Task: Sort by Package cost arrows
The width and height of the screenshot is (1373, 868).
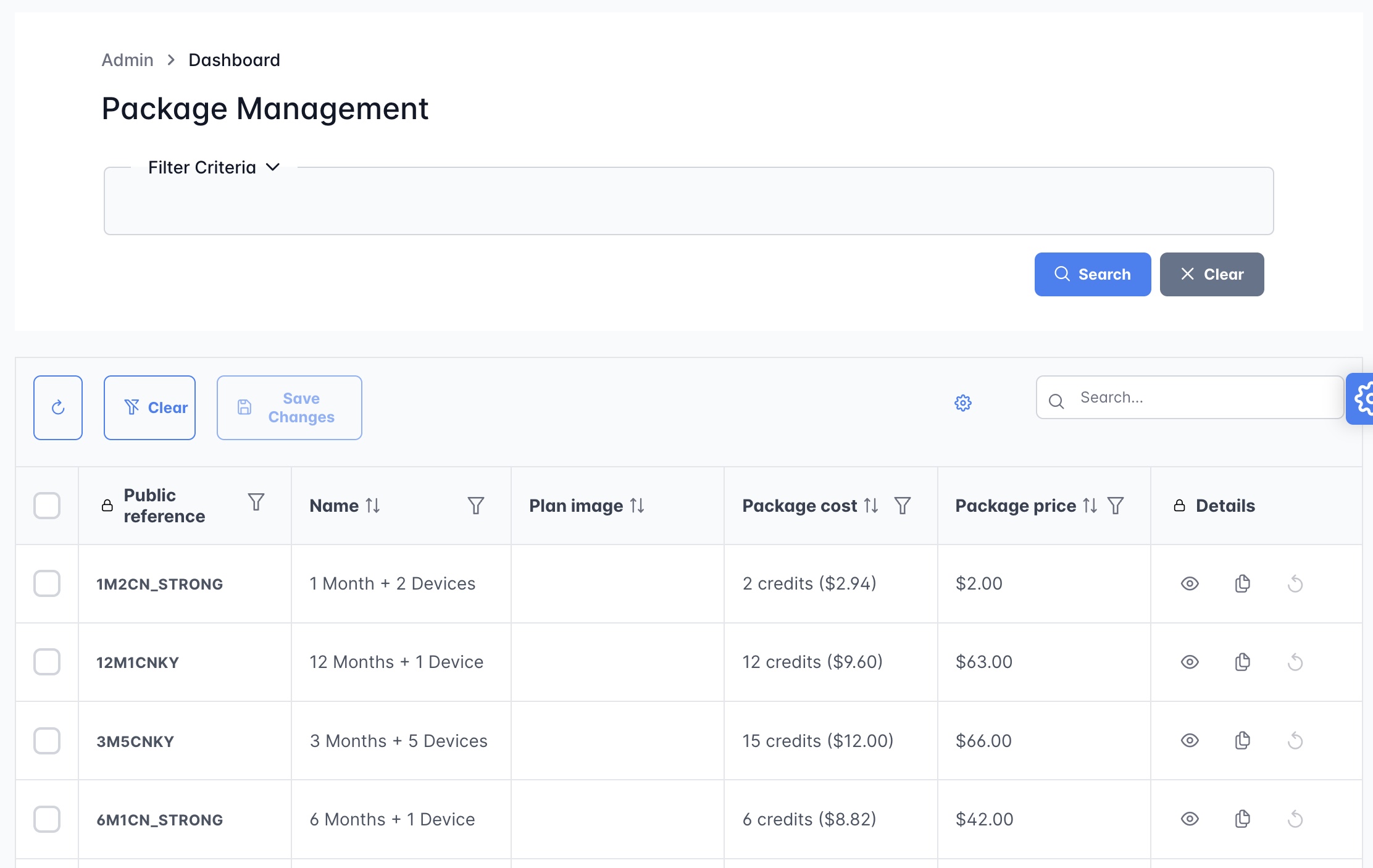Action: (x=871, y=506)
